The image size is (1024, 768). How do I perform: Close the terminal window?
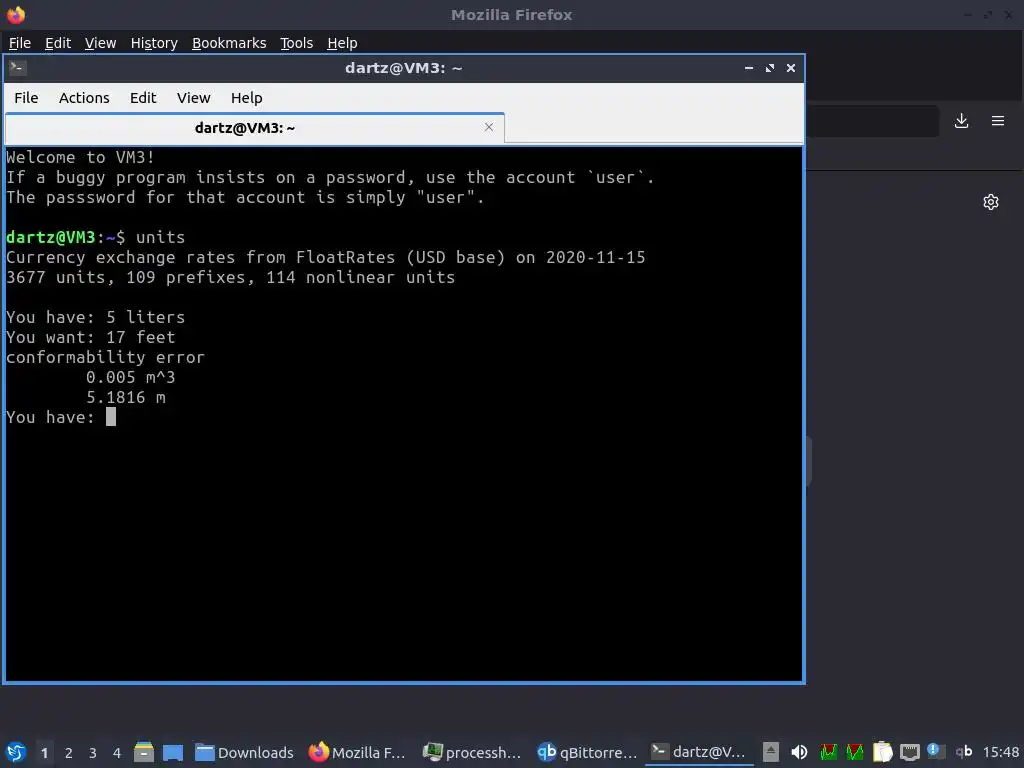(791, 68)
